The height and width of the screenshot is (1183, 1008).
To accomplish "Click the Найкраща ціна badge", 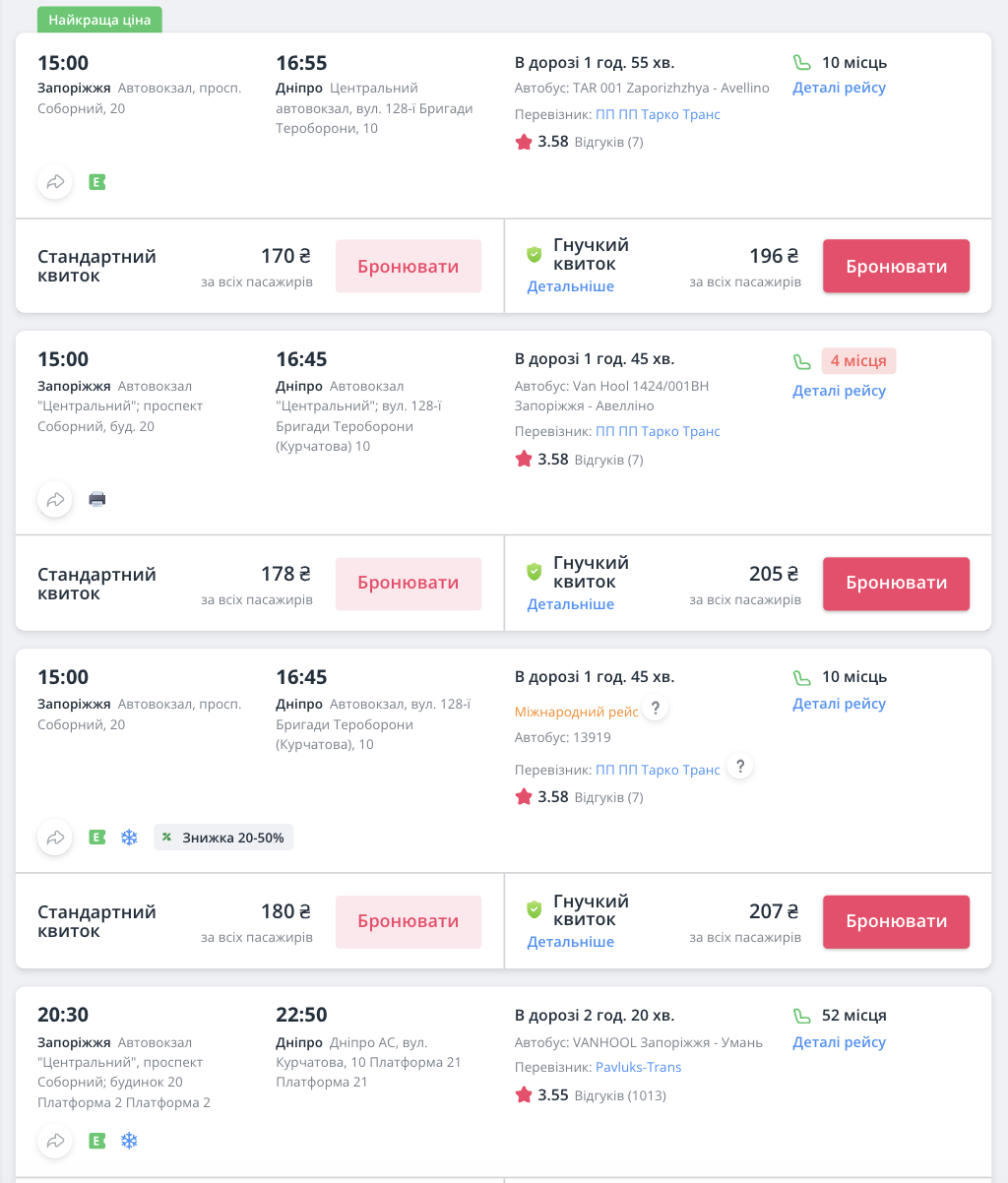I will point(99,20).
